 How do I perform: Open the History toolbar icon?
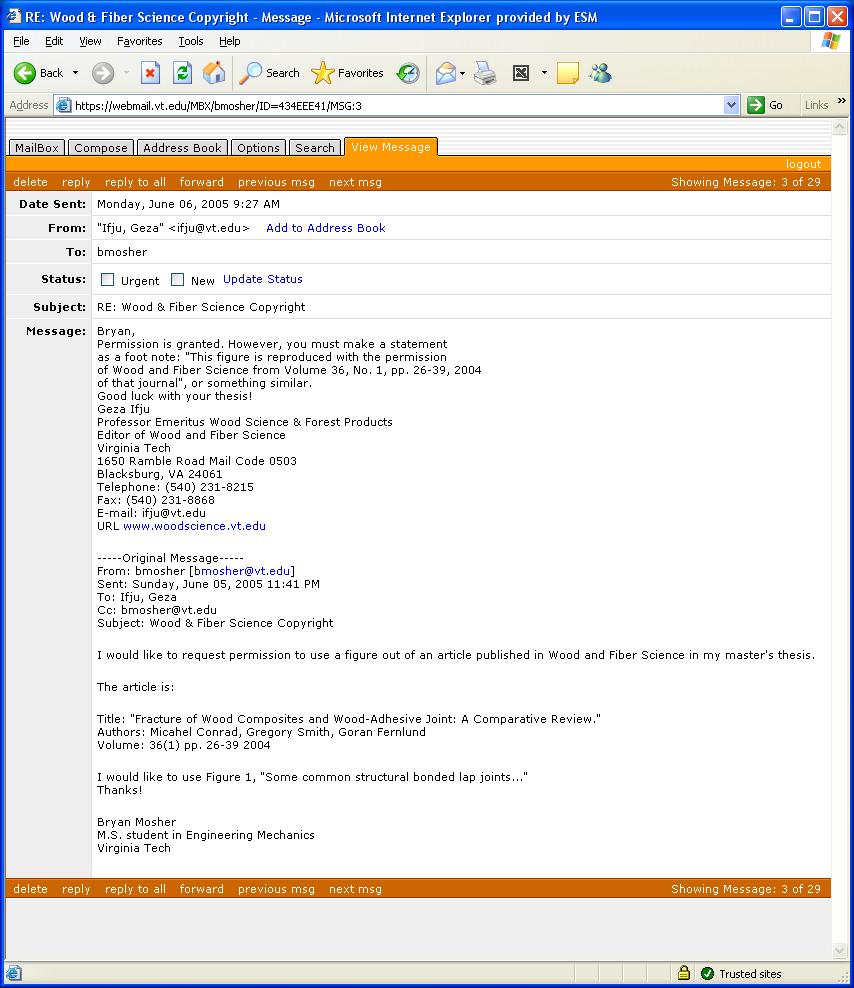[x=408, y=73]
